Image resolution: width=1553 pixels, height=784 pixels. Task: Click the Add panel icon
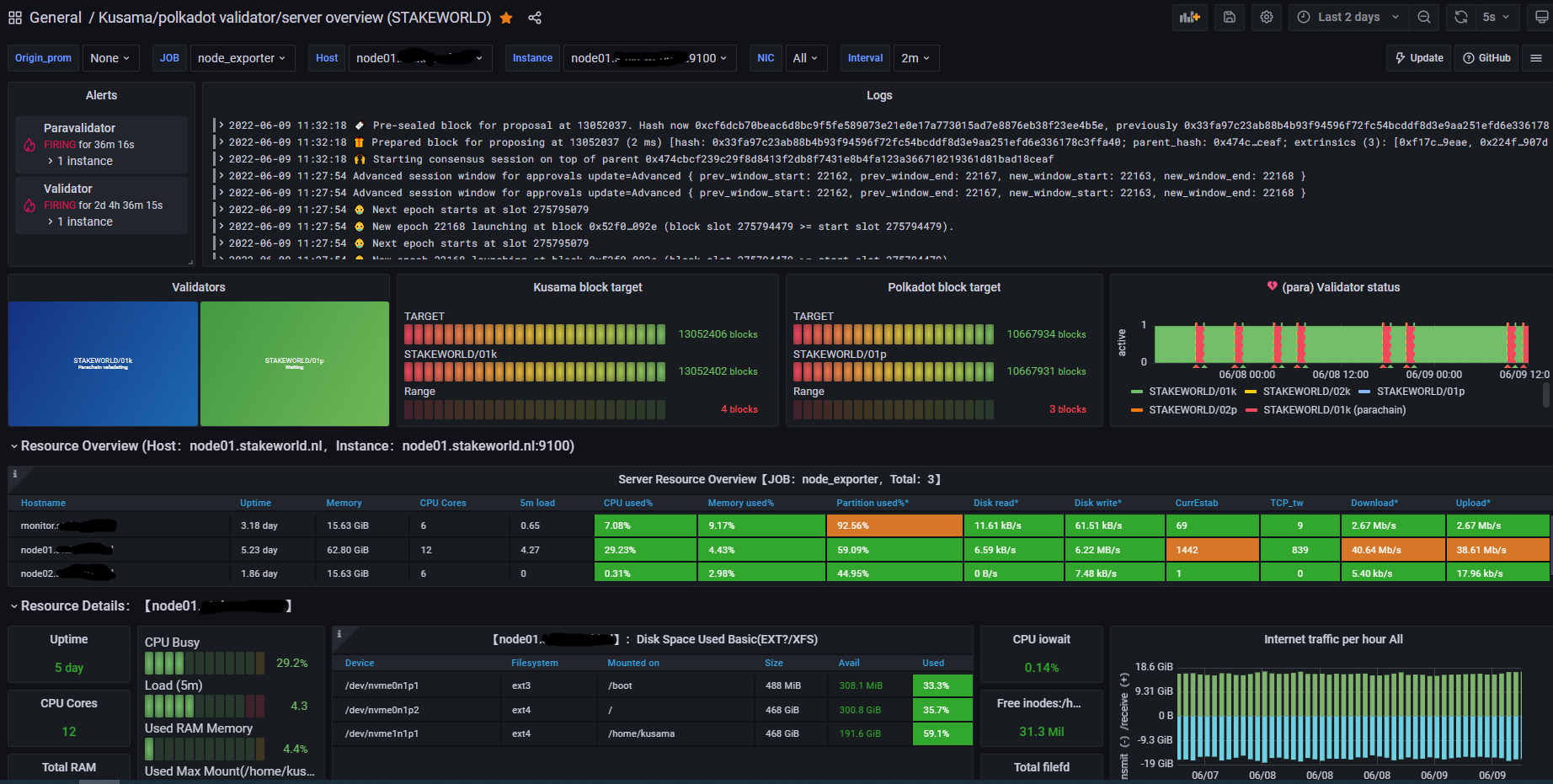1190,17
